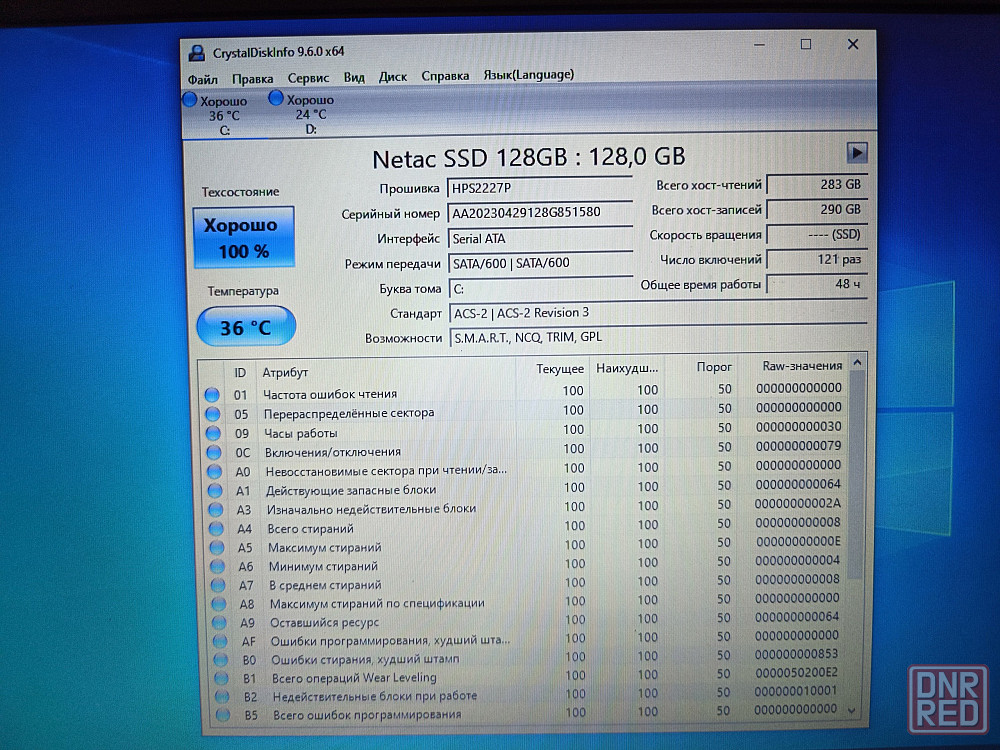Click the Атрибут column header
1000x750 pixels.
[385, 371]
